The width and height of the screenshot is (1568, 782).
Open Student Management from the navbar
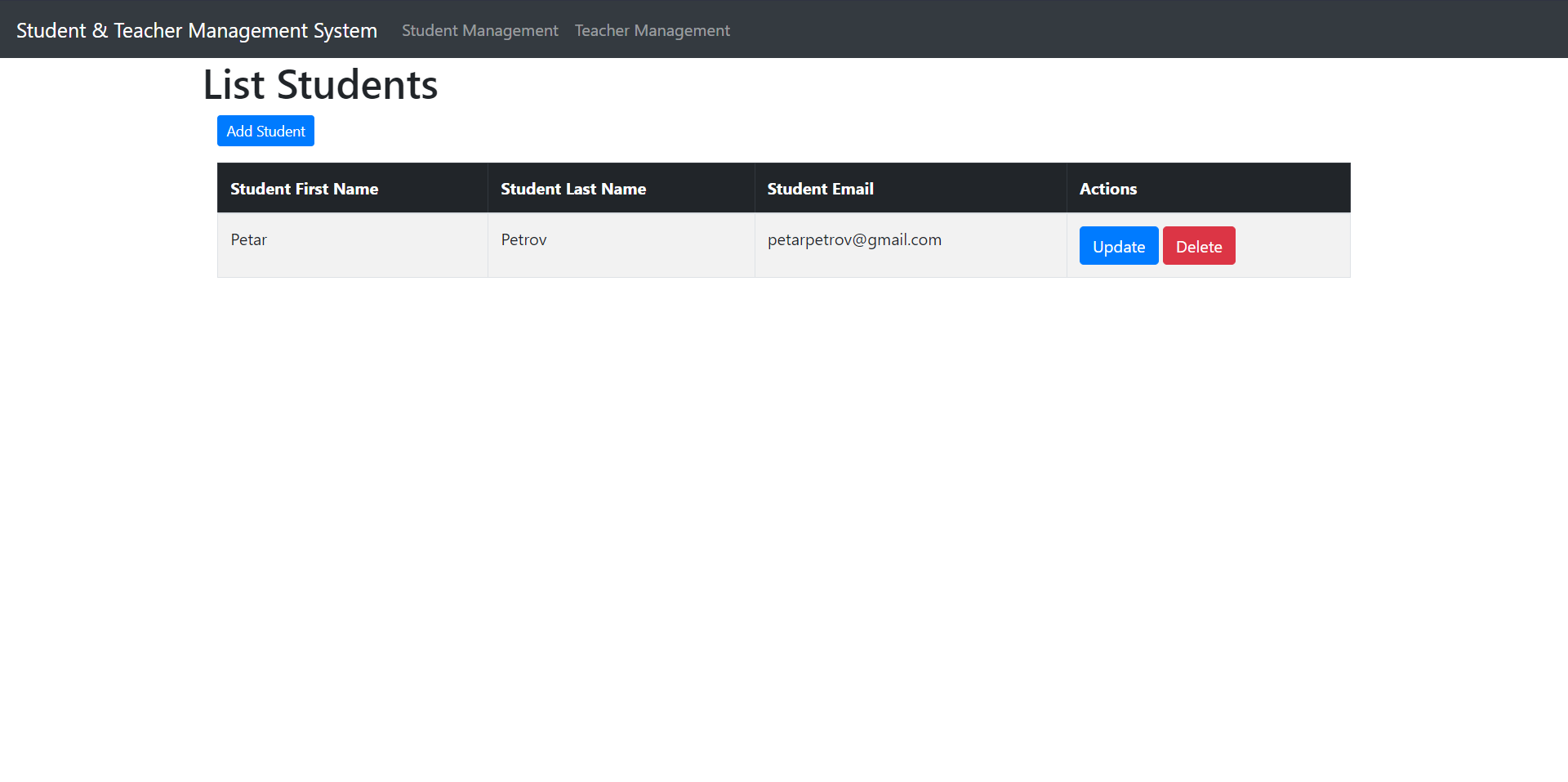[479, 30]
